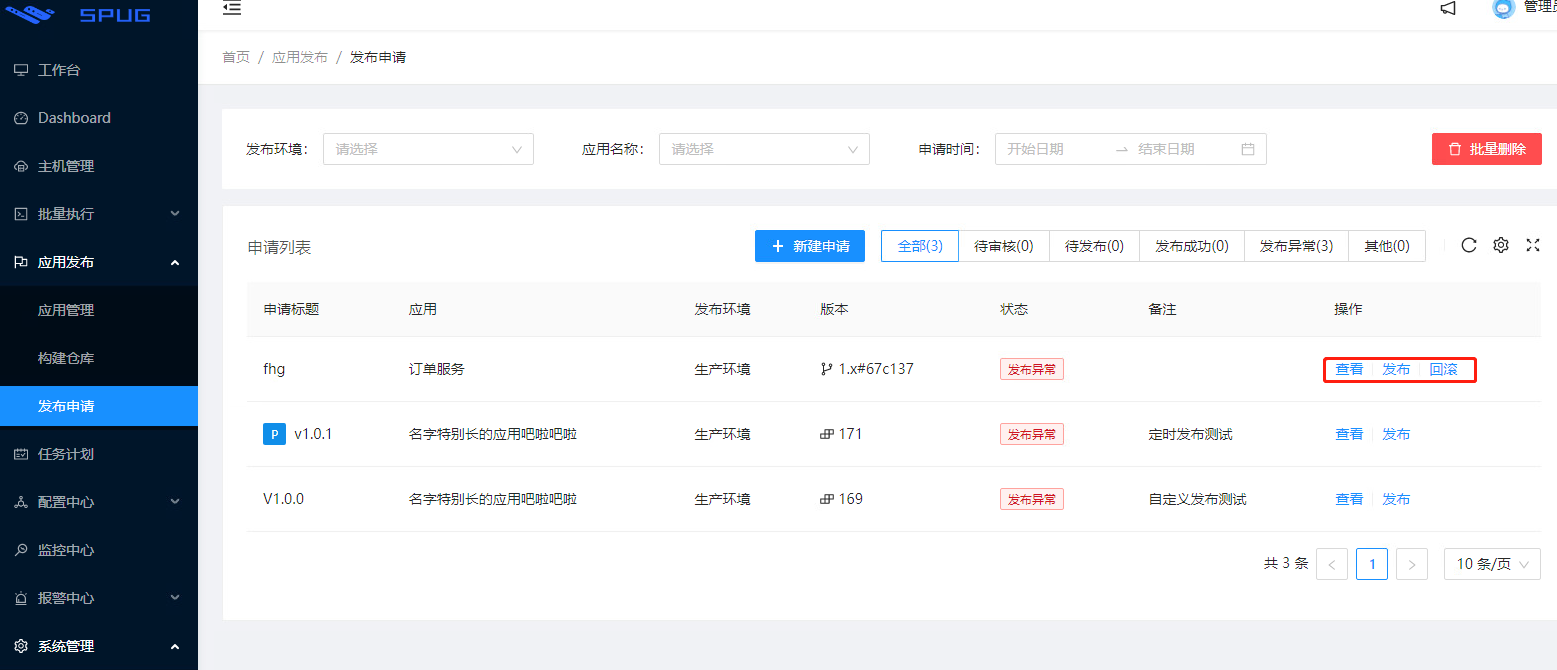
Task: Click 查看 for the fhg request
Action: click(x=1349, y=369)
